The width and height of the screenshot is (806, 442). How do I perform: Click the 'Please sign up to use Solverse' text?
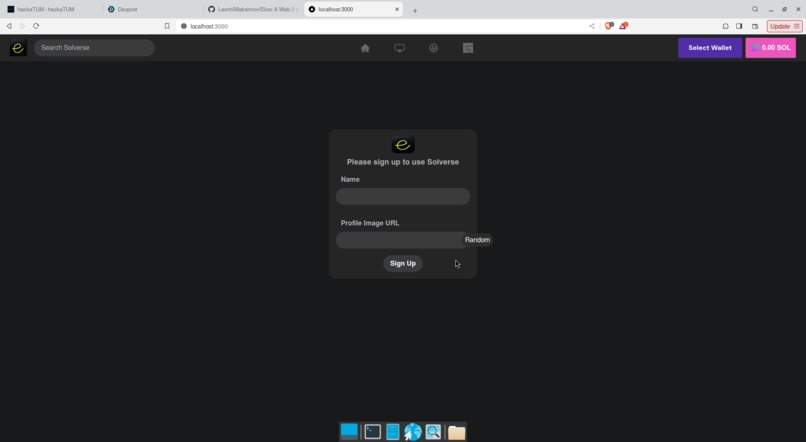point(402,162)
